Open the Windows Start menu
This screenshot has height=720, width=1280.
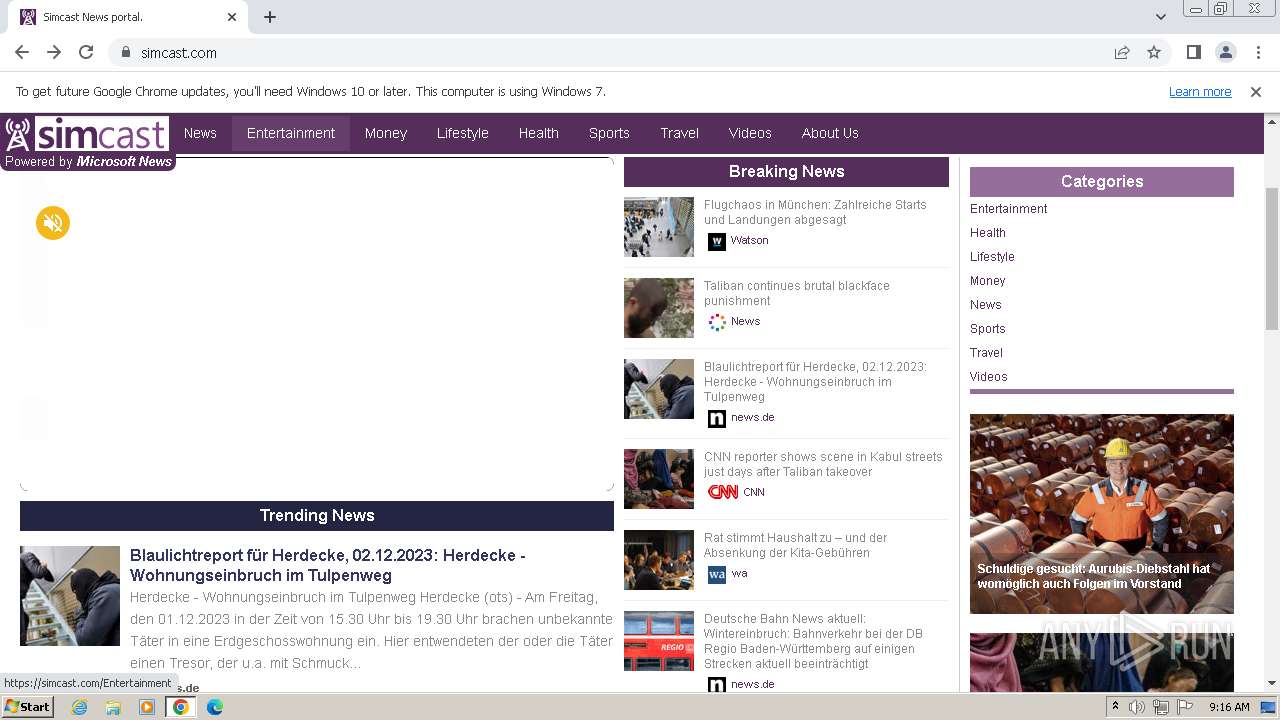point(28,706)
